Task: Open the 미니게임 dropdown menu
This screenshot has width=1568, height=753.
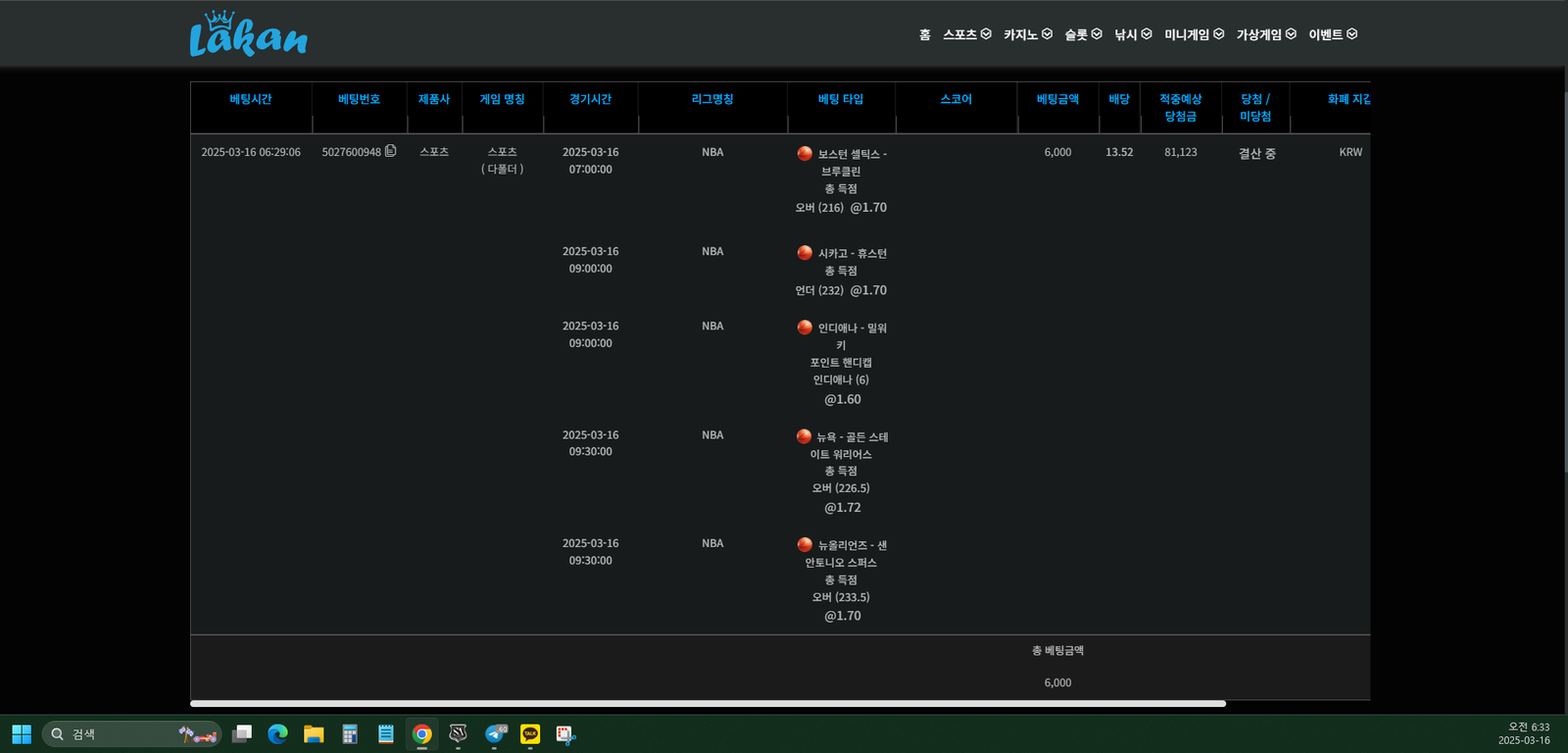Action: (x=1194, y=34)
